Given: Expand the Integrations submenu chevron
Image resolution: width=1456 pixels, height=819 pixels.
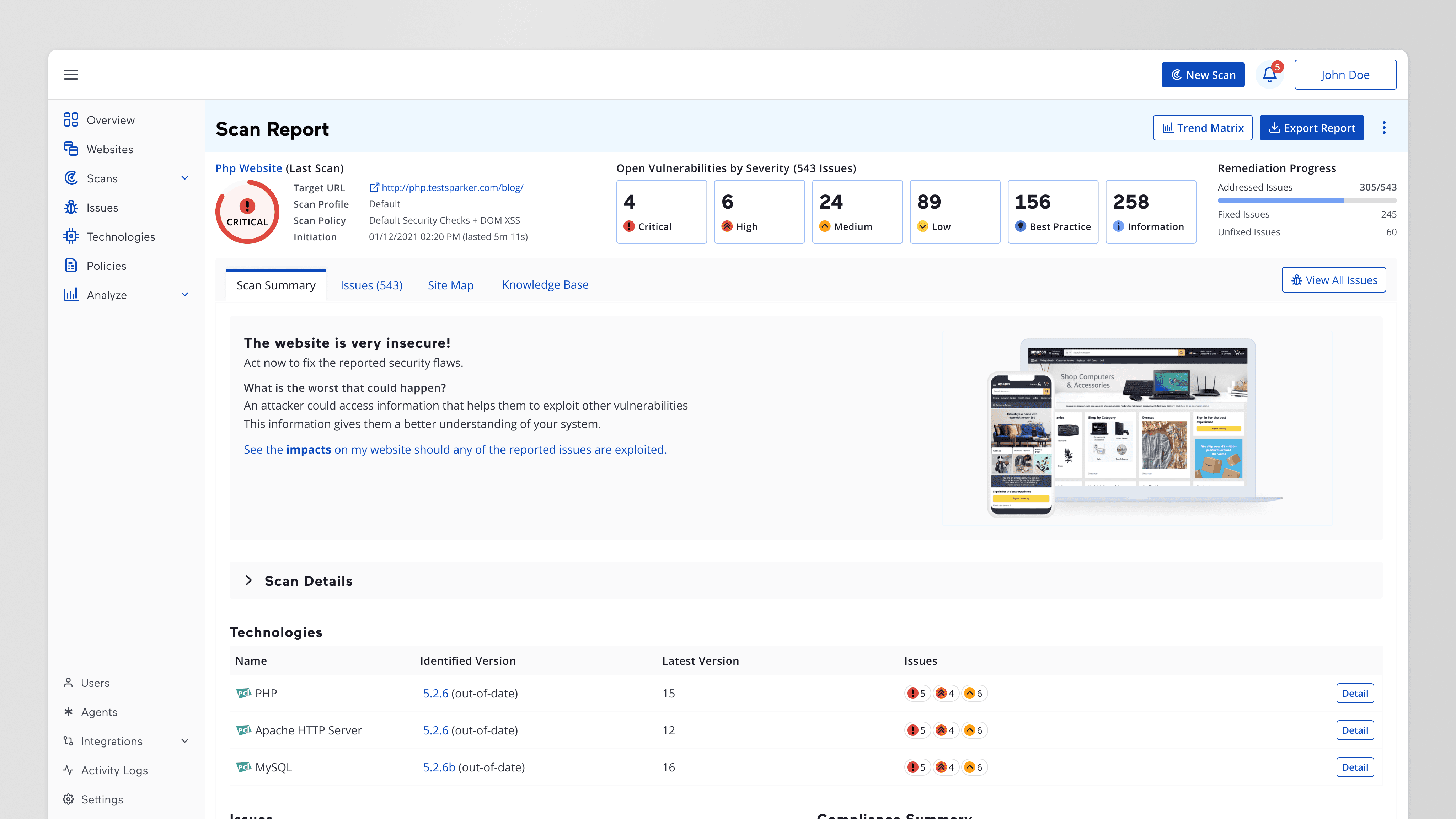Looking at the screenshot, I should tap(185, 741).
